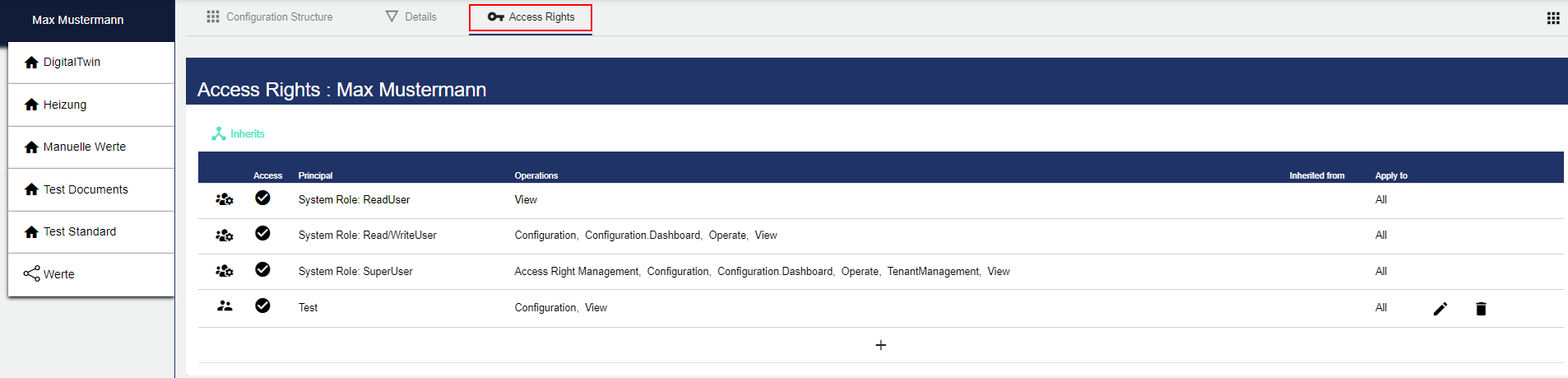Screen dimensions: 1568x378
Task: Click the home icon beside Heizung
Action: [31, 105]
